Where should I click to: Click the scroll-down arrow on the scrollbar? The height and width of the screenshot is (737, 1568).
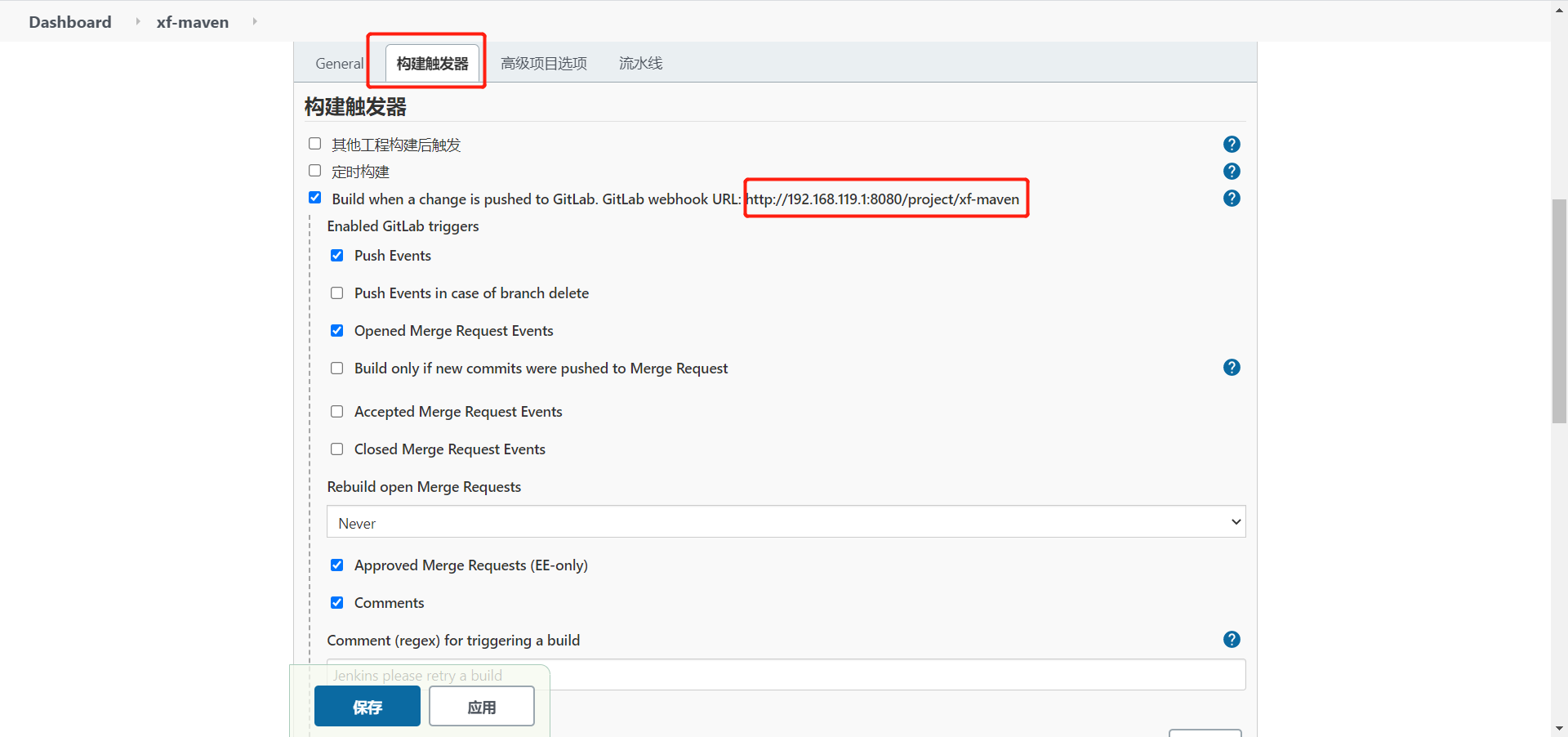coord(1561,728)
